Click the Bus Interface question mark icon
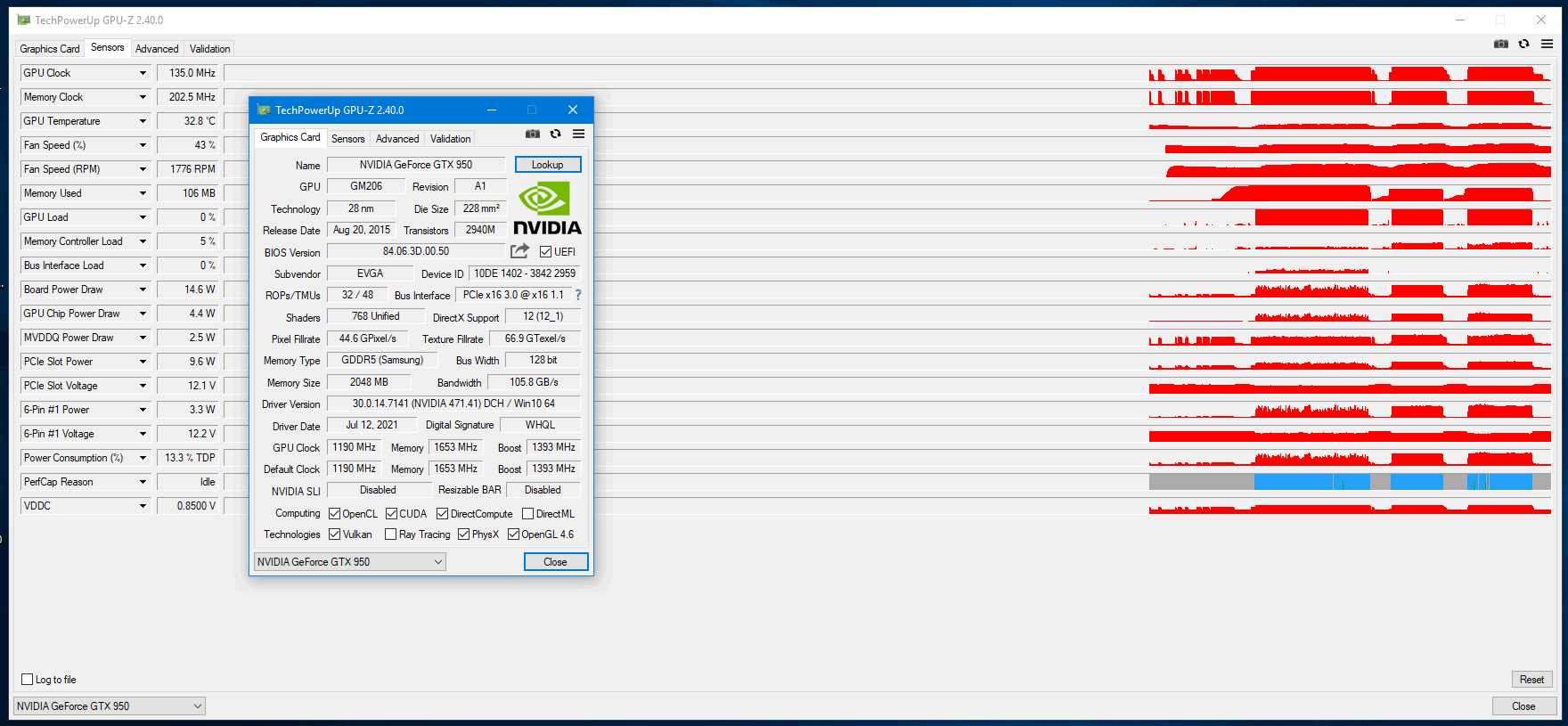 point(578,295)
